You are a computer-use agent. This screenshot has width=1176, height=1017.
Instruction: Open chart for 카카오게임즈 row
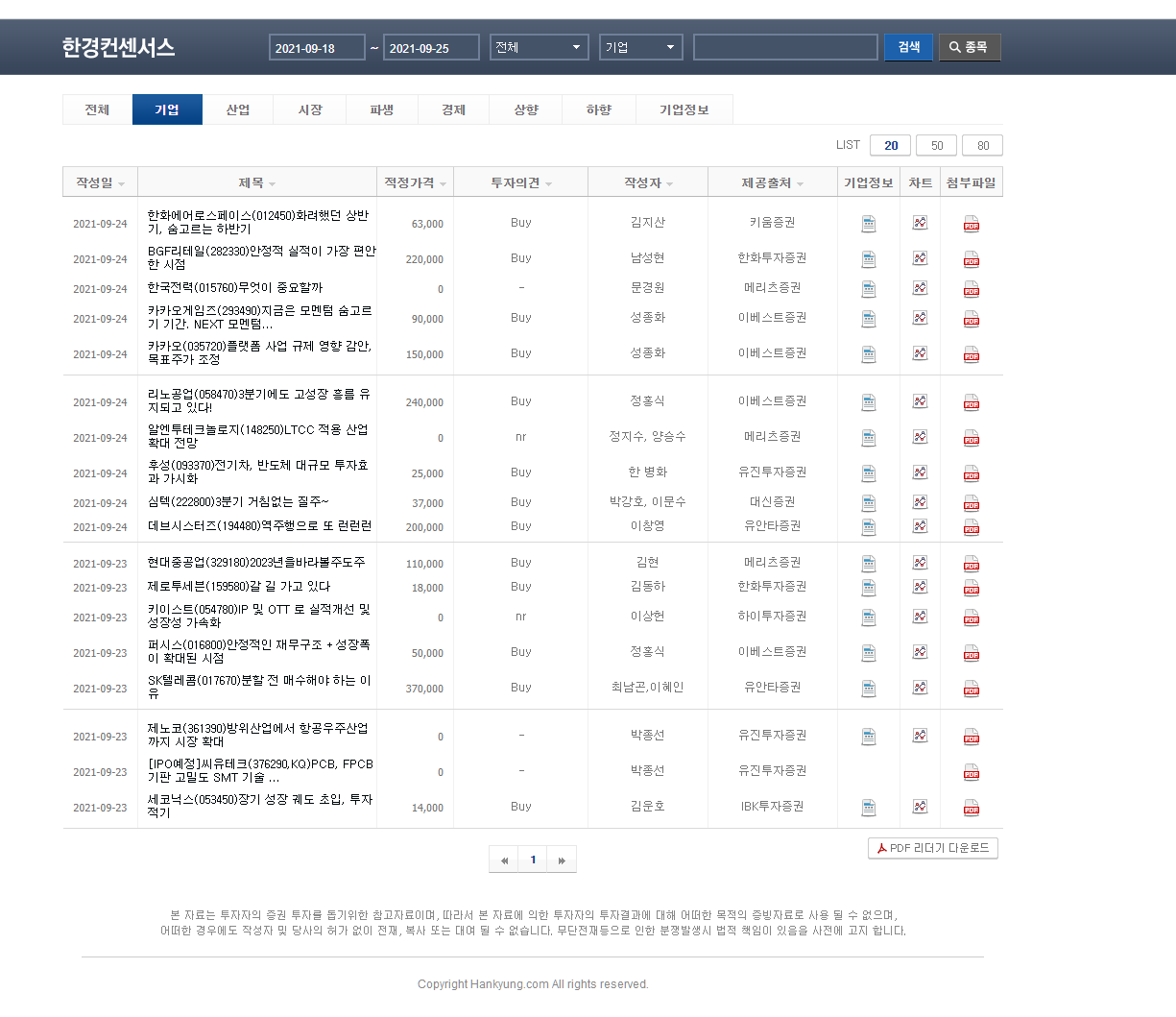point(920,318)
